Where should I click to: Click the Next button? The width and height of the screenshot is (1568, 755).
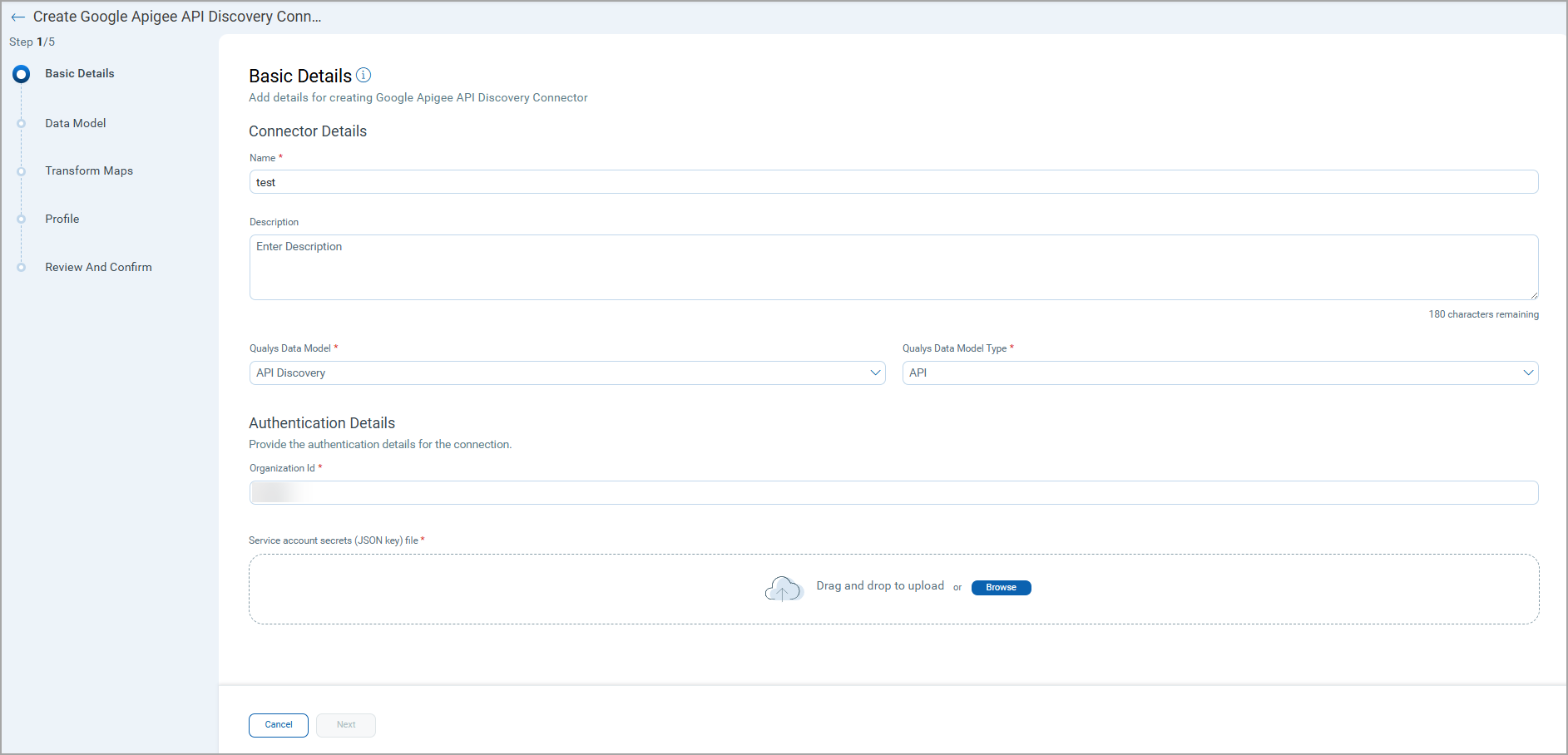tap(346, 725)
